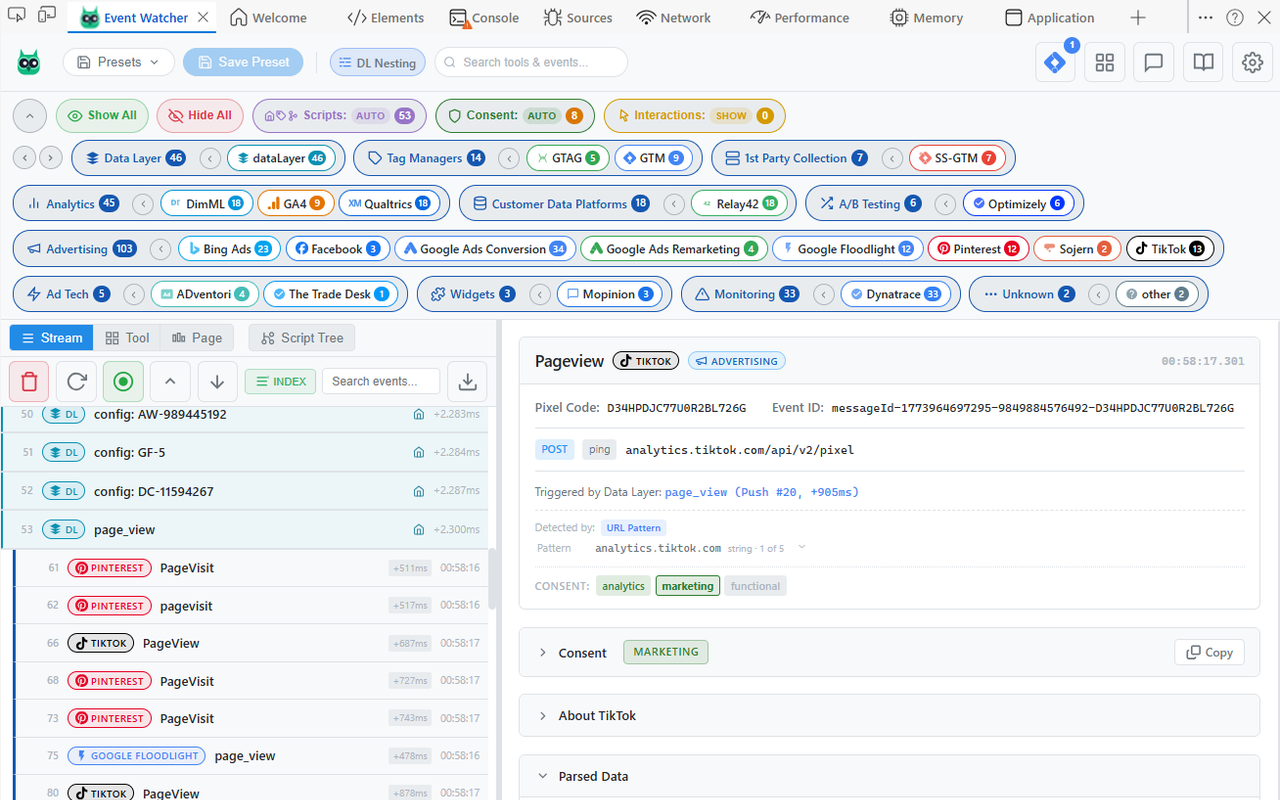Toggle Consent AUTO filter
Viewport: 1280px width, 800px height.
515,116
